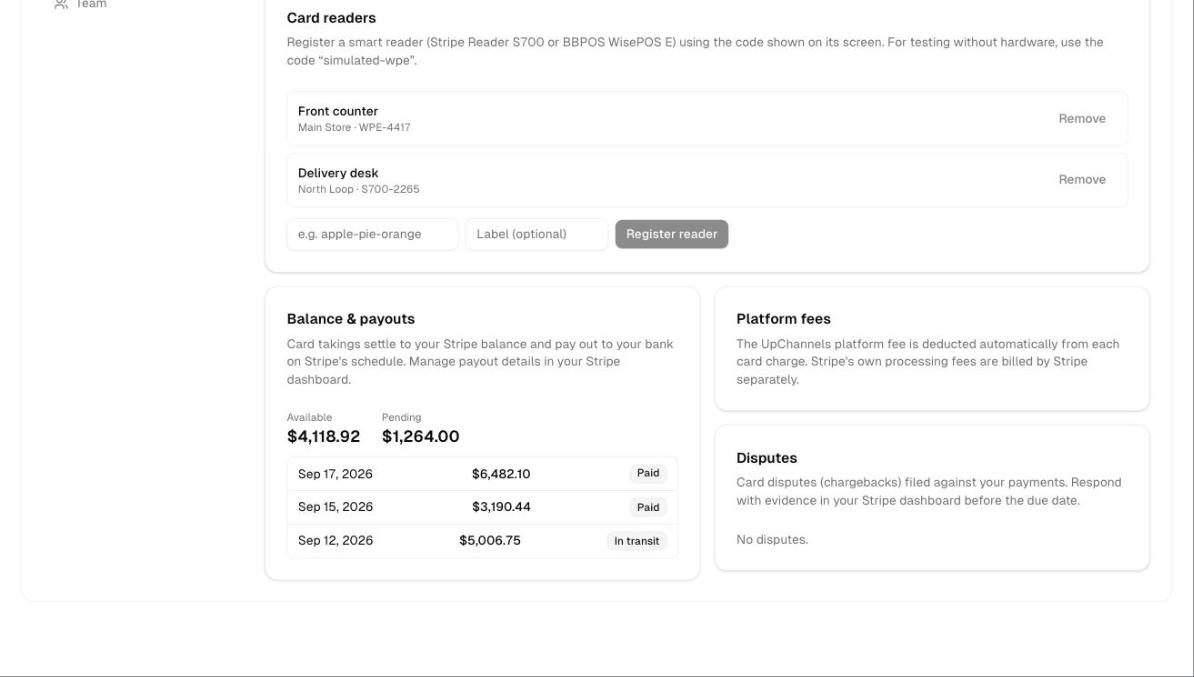Click the Team people icon
Viewport: 1194px width, 677px height.
(61, 4)
